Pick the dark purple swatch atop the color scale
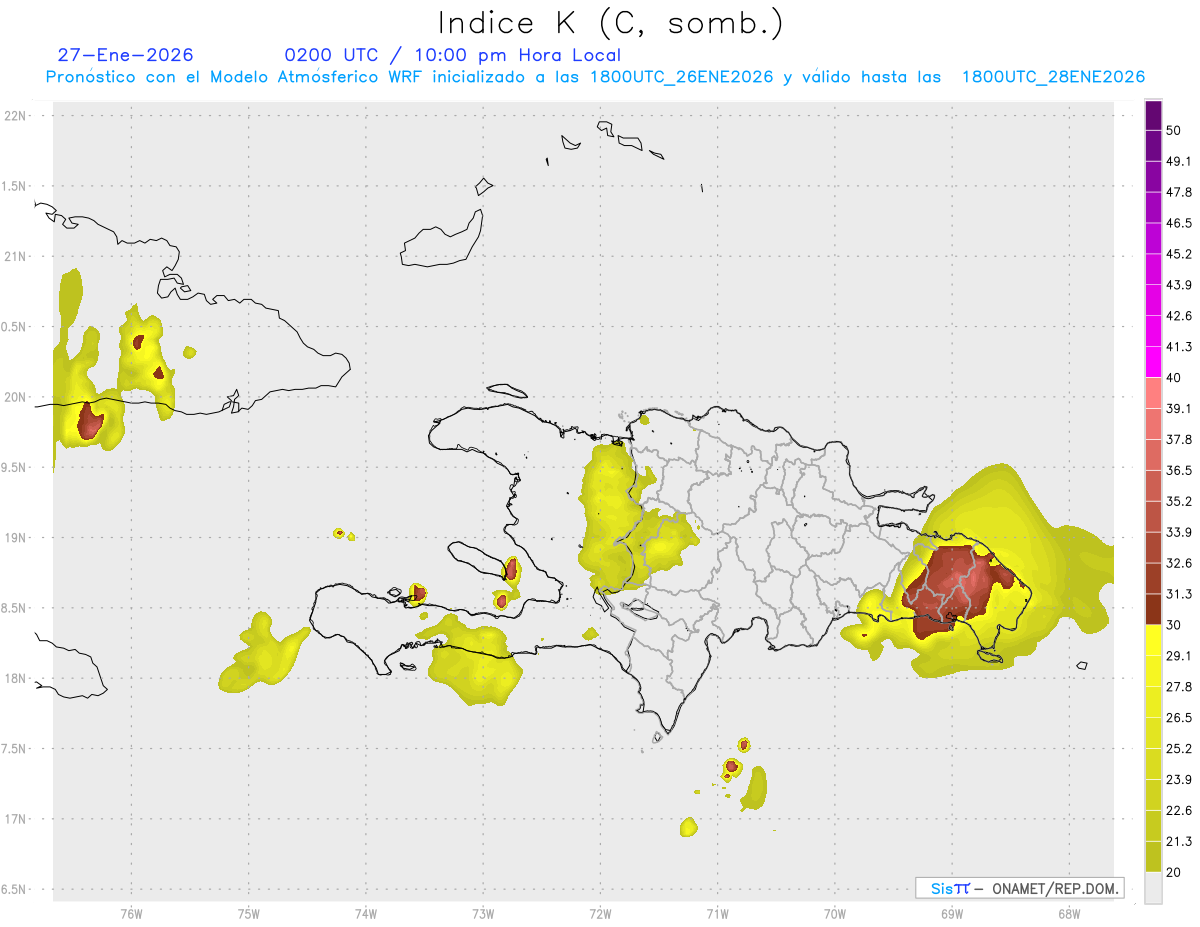Viewport: 1200px width, 927px height. [1153, 116]
